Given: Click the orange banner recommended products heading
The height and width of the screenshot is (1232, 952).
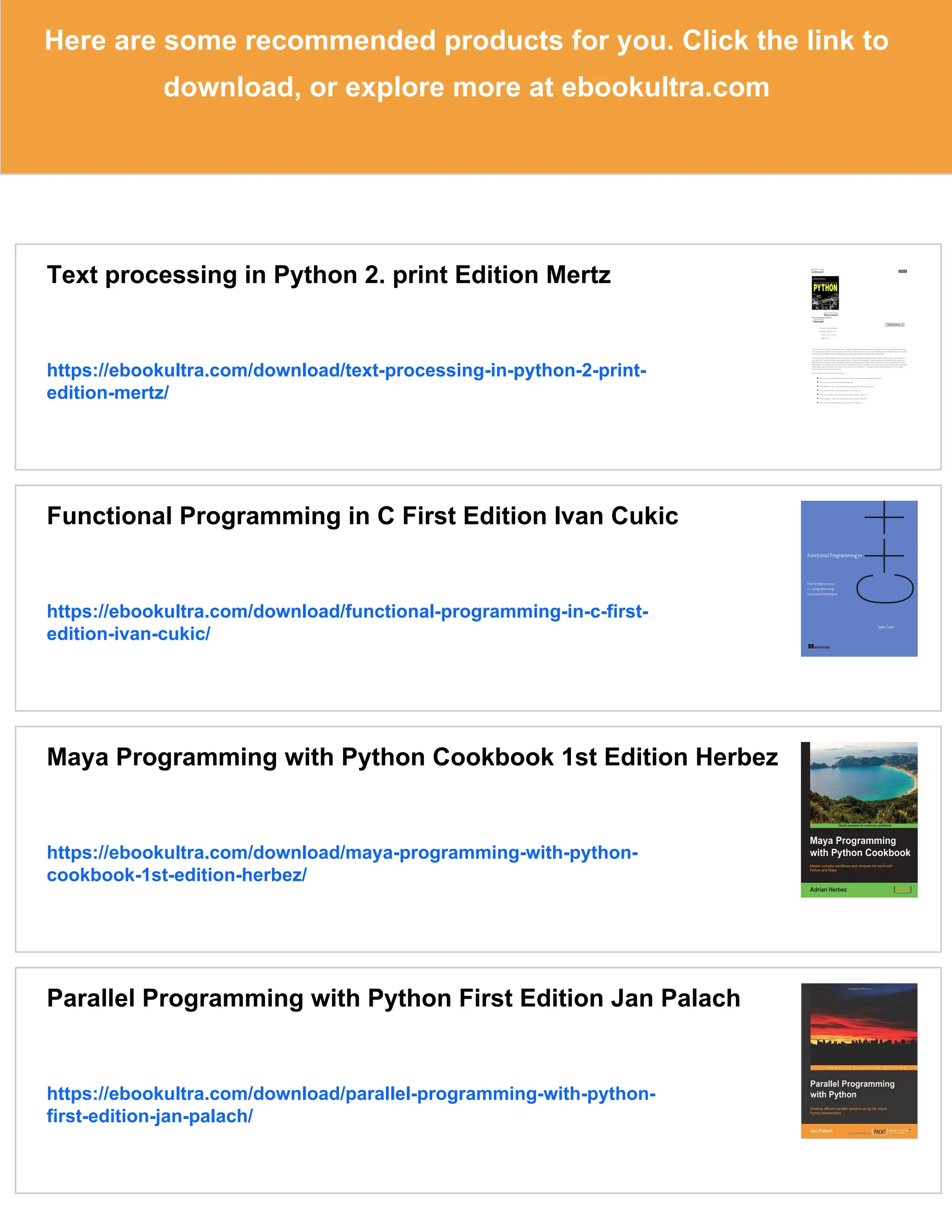Looking at the screenshot, I should coord(466,64).
